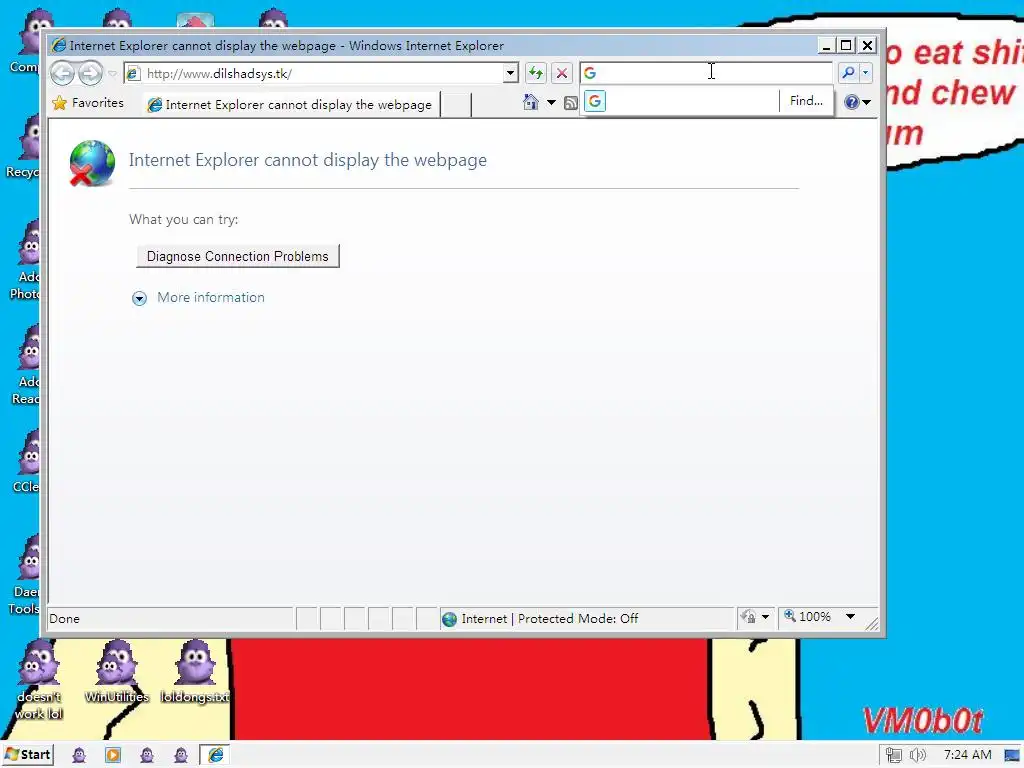Open the Favorites center

[x=88, y=103]
